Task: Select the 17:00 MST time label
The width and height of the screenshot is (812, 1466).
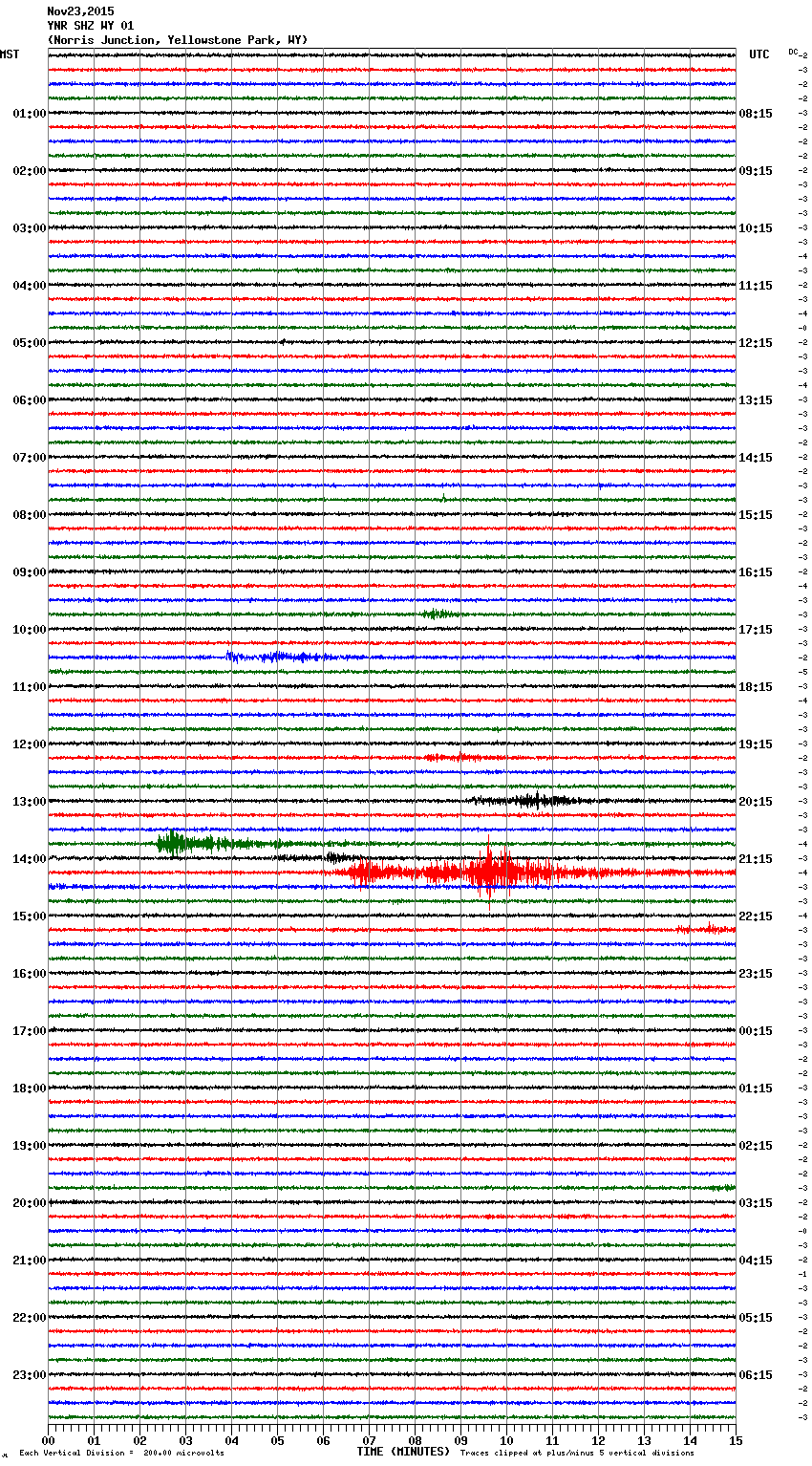Action: [x=29, y=1031]
